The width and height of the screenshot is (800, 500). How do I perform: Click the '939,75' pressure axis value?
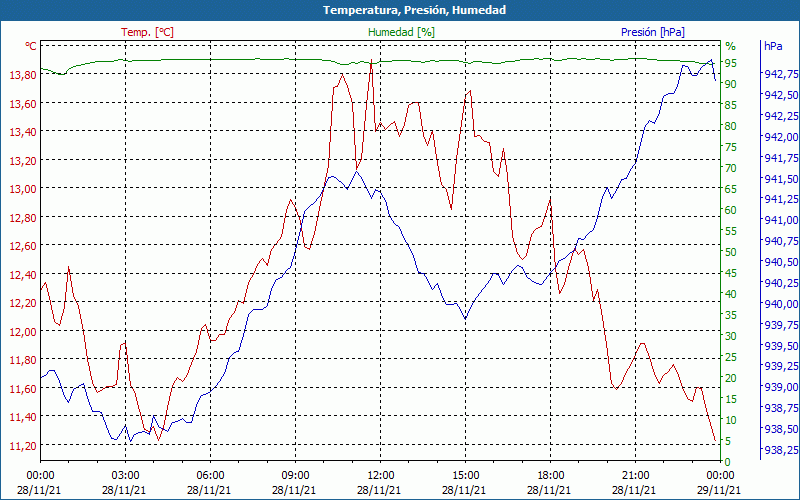pos(782,324)
